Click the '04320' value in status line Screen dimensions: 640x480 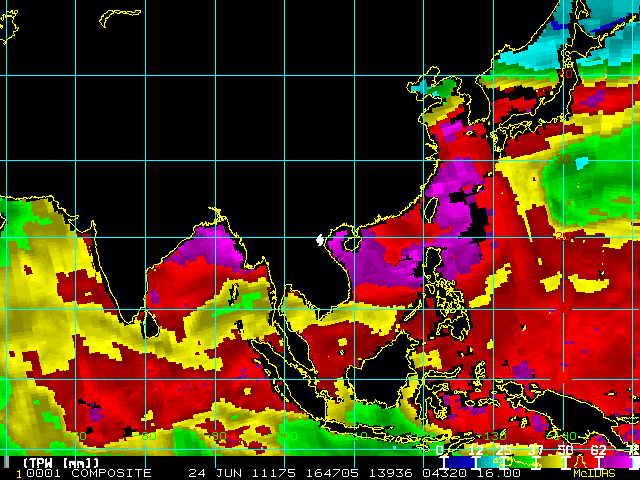[444, 473]
